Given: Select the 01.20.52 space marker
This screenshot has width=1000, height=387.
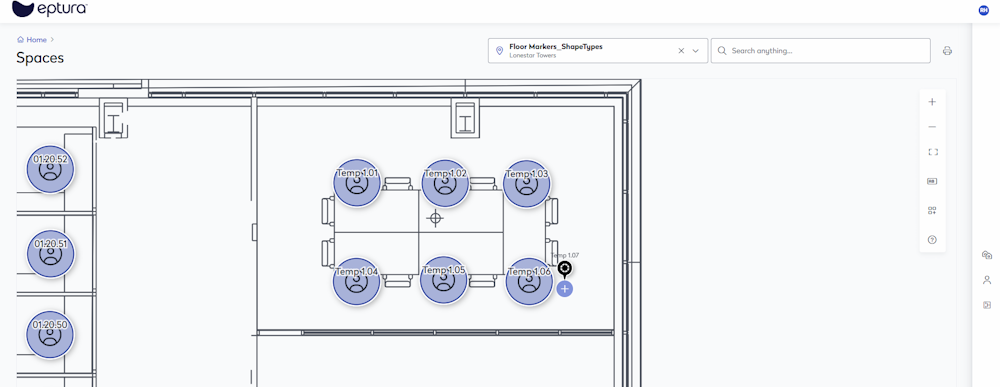Looking at the screenshot, I should pyautogui.click(x=50, y=169).
